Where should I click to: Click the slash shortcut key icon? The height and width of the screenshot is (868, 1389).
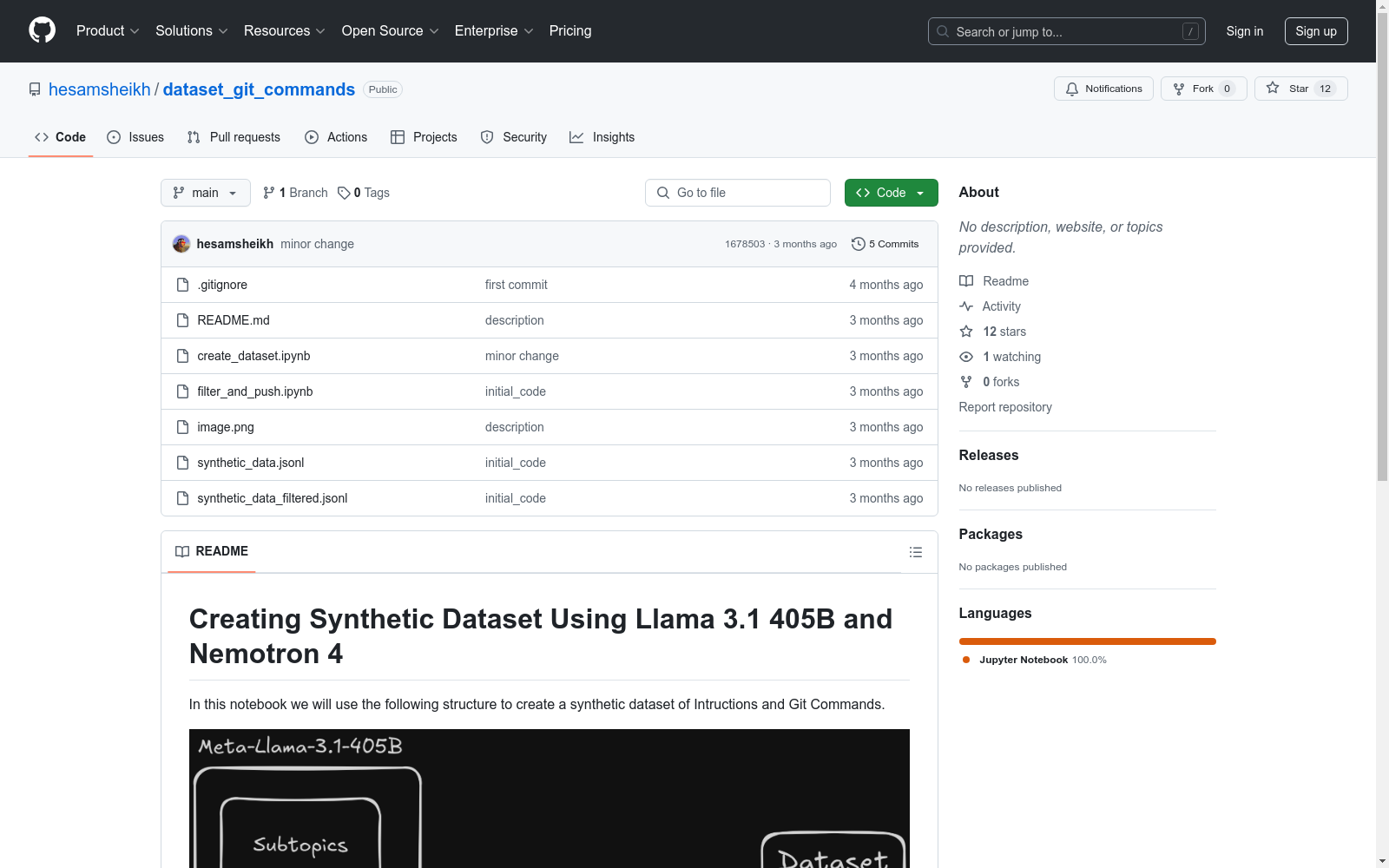(x=1190, y=31)
